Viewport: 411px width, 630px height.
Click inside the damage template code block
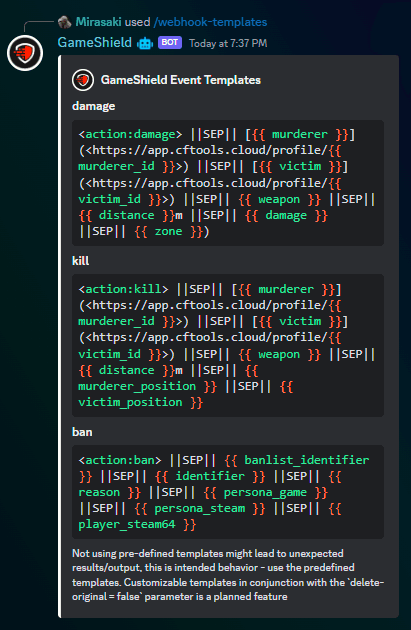coord(228,183)
